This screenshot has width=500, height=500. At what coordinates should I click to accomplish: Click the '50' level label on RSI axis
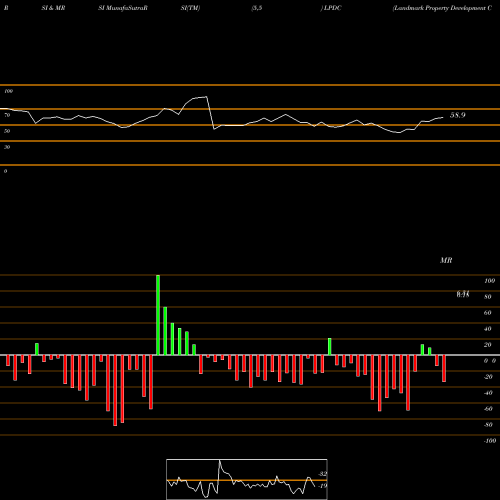click(x=7, y=131)
